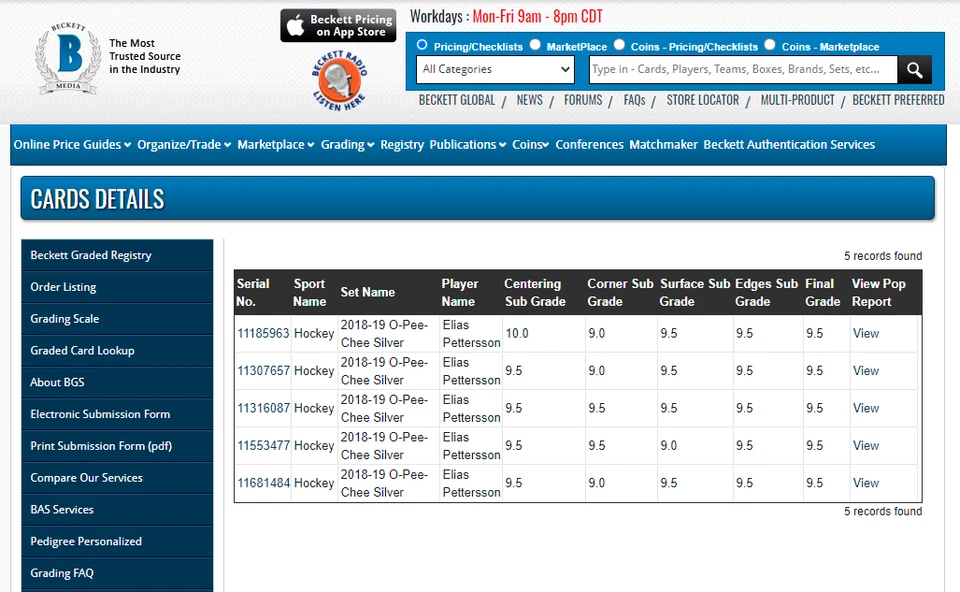View pop report for serial 11553477

[x=866, y=446]
